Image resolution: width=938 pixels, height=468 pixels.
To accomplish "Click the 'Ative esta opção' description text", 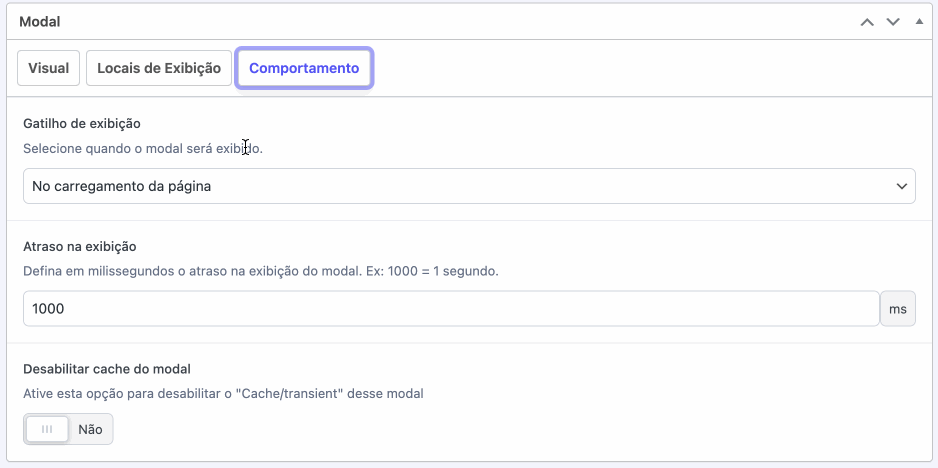I will tap(223, 393).
